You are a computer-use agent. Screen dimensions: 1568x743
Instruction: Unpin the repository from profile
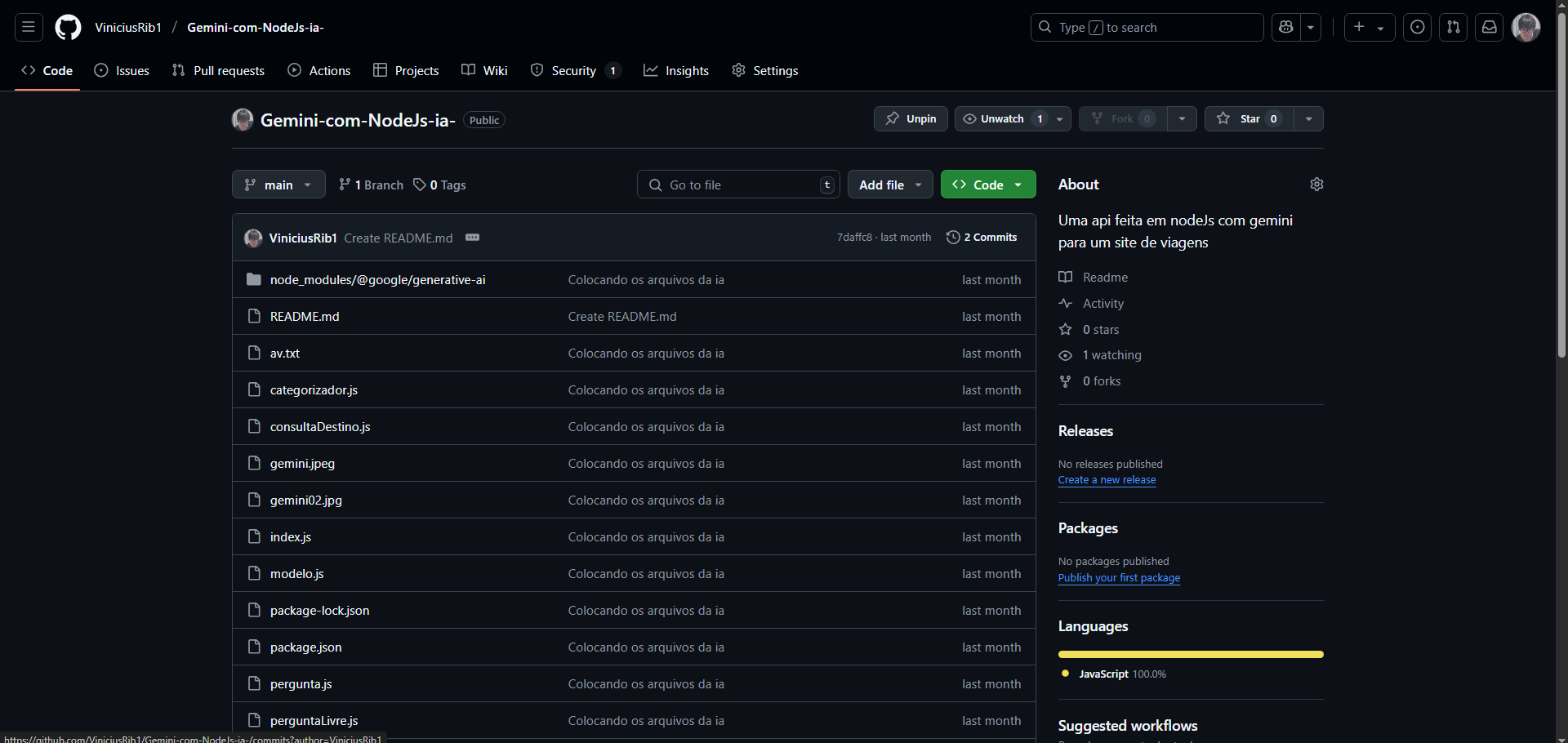(x=911, y=119)
